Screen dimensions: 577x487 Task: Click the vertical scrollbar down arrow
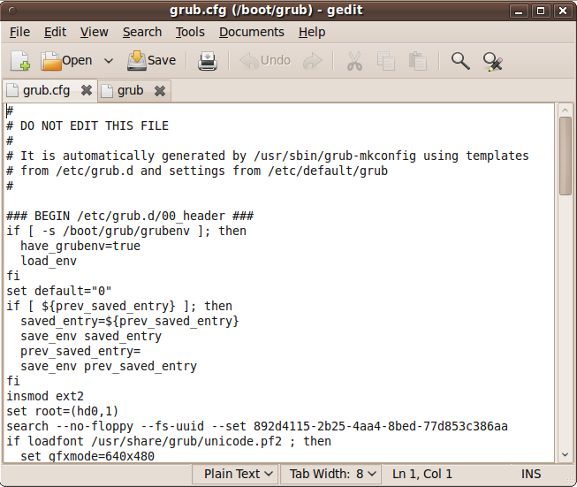tap(565, 455)
